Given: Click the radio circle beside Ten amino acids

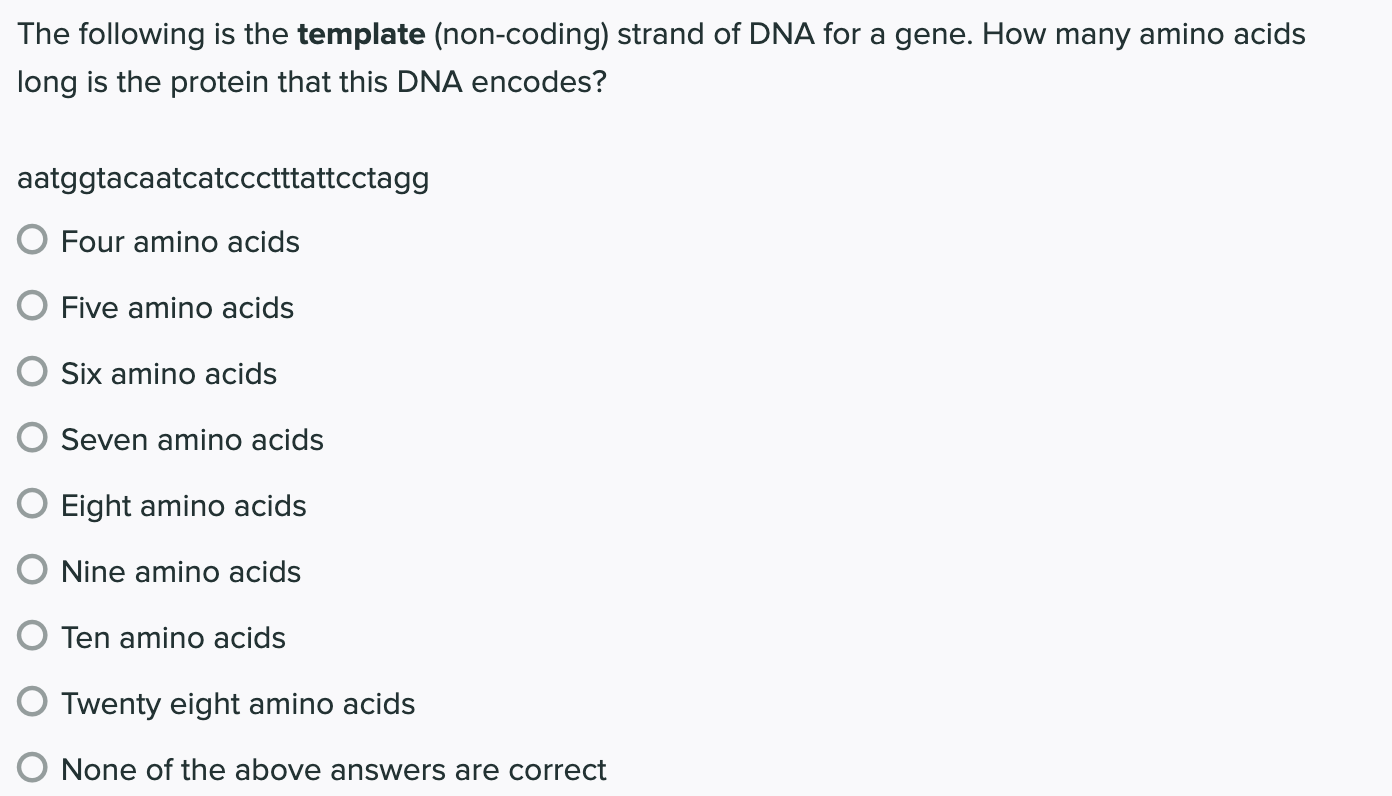Looking at the screenshot, I should [31, 635].
